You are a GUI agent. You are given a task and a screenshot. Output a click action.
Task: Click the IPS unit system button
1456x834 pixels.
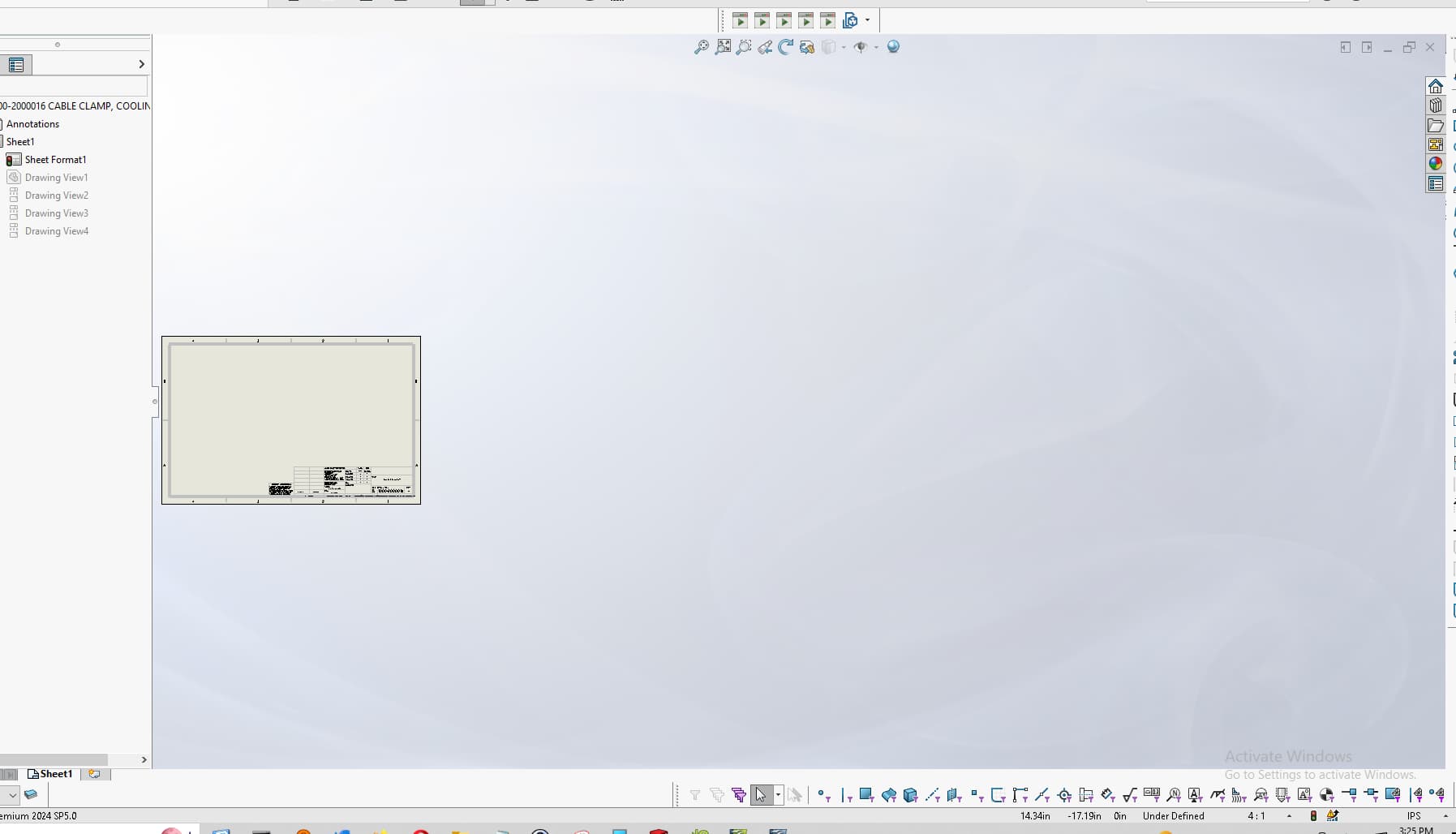point(1414,816)
